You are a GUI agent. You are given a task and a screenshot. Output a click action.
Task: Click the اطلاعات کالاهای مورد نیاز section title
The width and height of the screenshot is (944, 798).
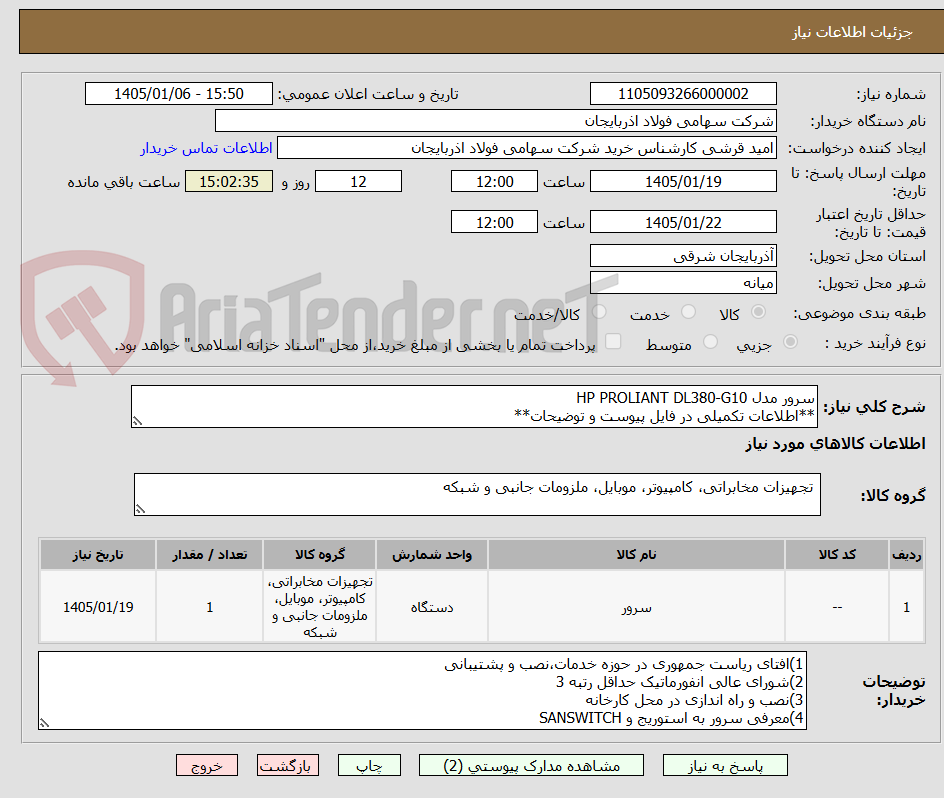coord(836,444)
